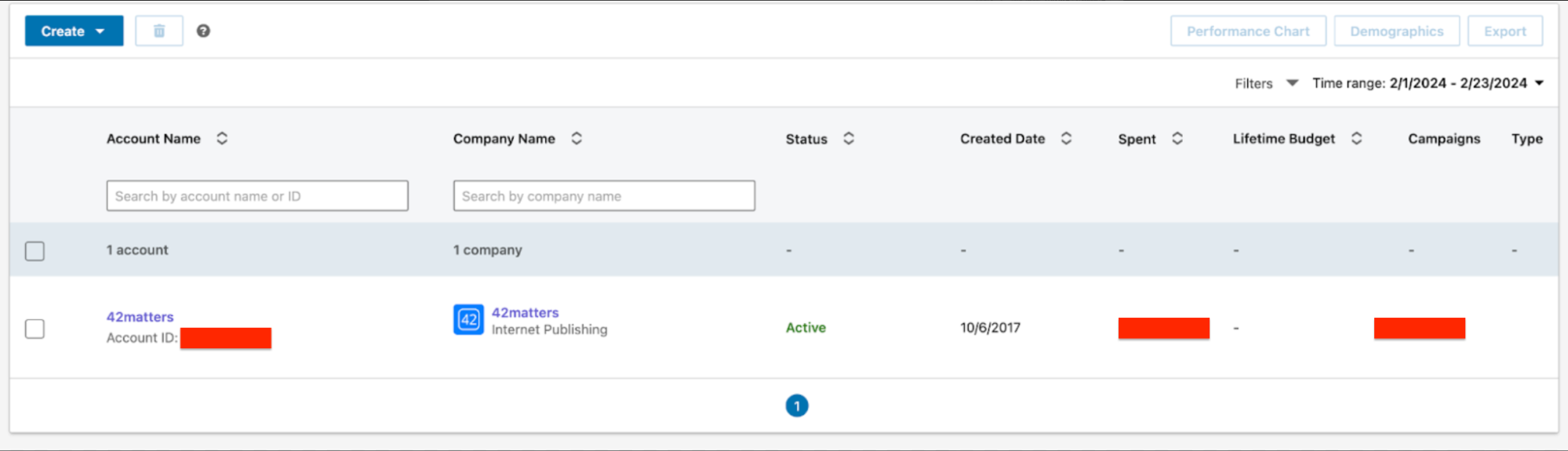Screen dimensions: 1568x451
Task: Focus the account name or ID search field
Action: [257, 196]
